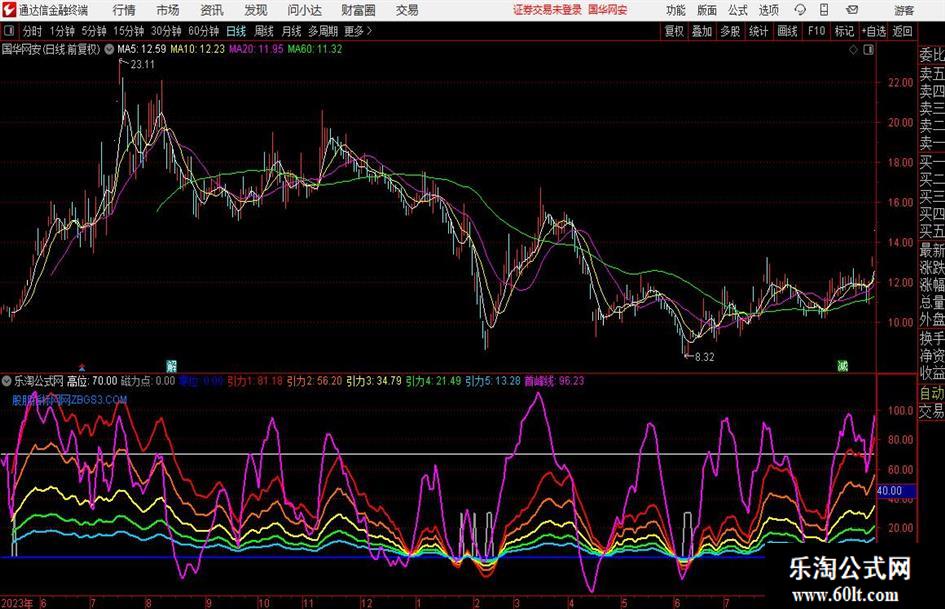Open the 公式 menu
Viewport: 945px width, 609px height.
click(x=737, y=10)
